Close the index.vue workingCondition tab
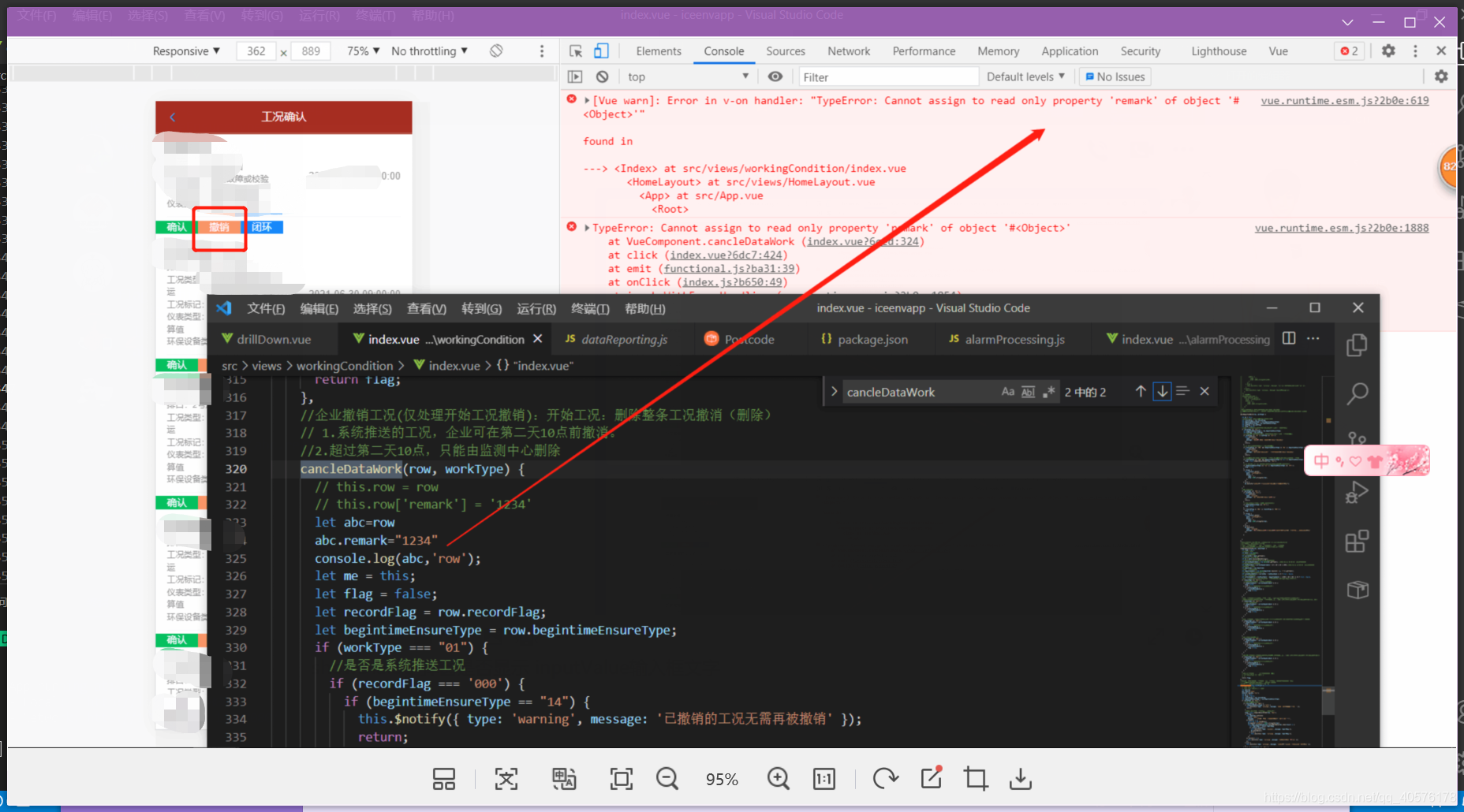1464x812 pixels. [x=537, y=338]
